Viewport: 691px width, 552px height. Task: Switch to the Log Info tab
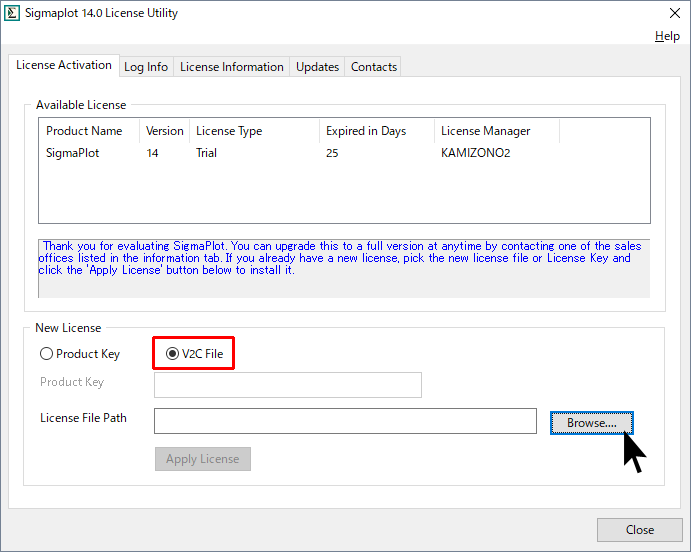click(x=146, y=67)
